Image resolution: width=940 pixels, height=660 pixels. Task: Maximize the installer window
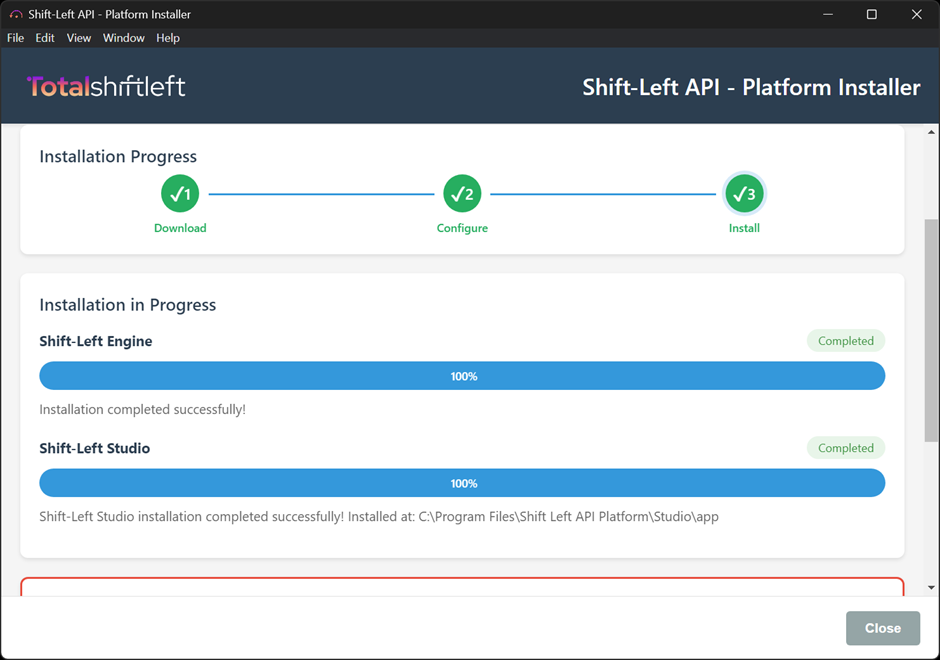pyautogui.click(x=871, y=15)
